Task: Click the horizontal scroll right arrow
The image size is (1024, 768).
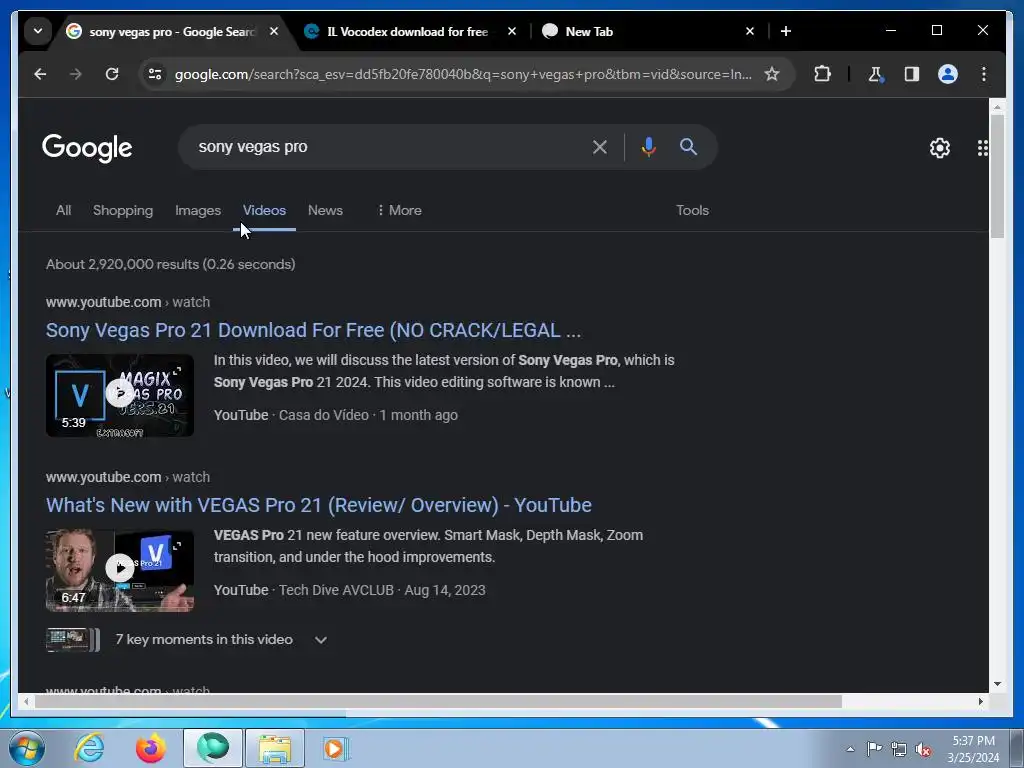Action: click(x=981, y=701)
